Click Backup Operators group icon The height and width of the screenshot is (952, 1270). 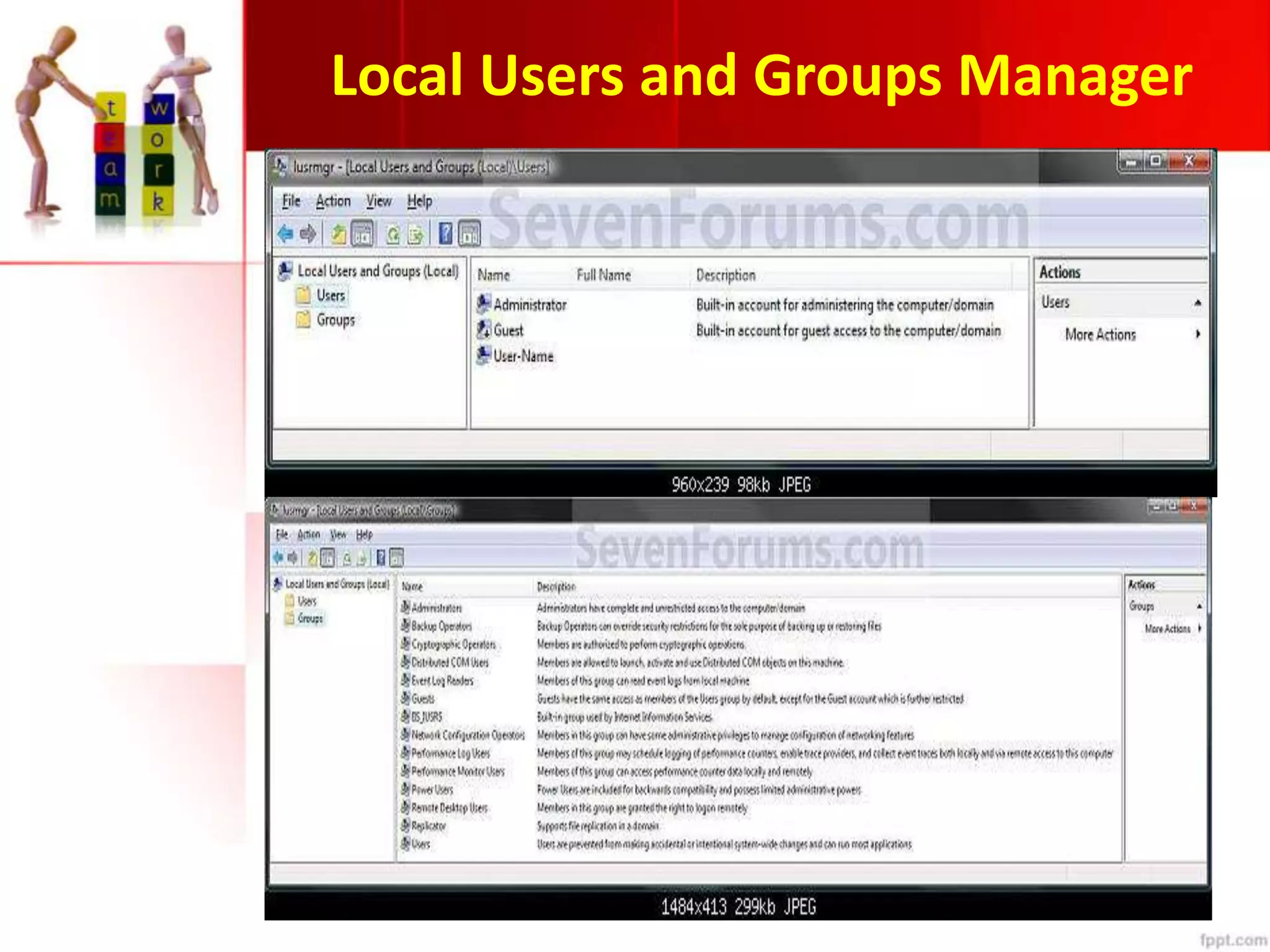point(406,625)
